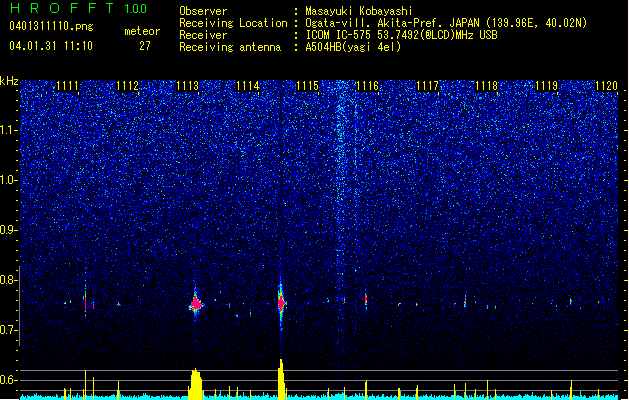Click the 1115 time marker
The width and height of the screenshot is (629, 400).
(x=308, y=86)
